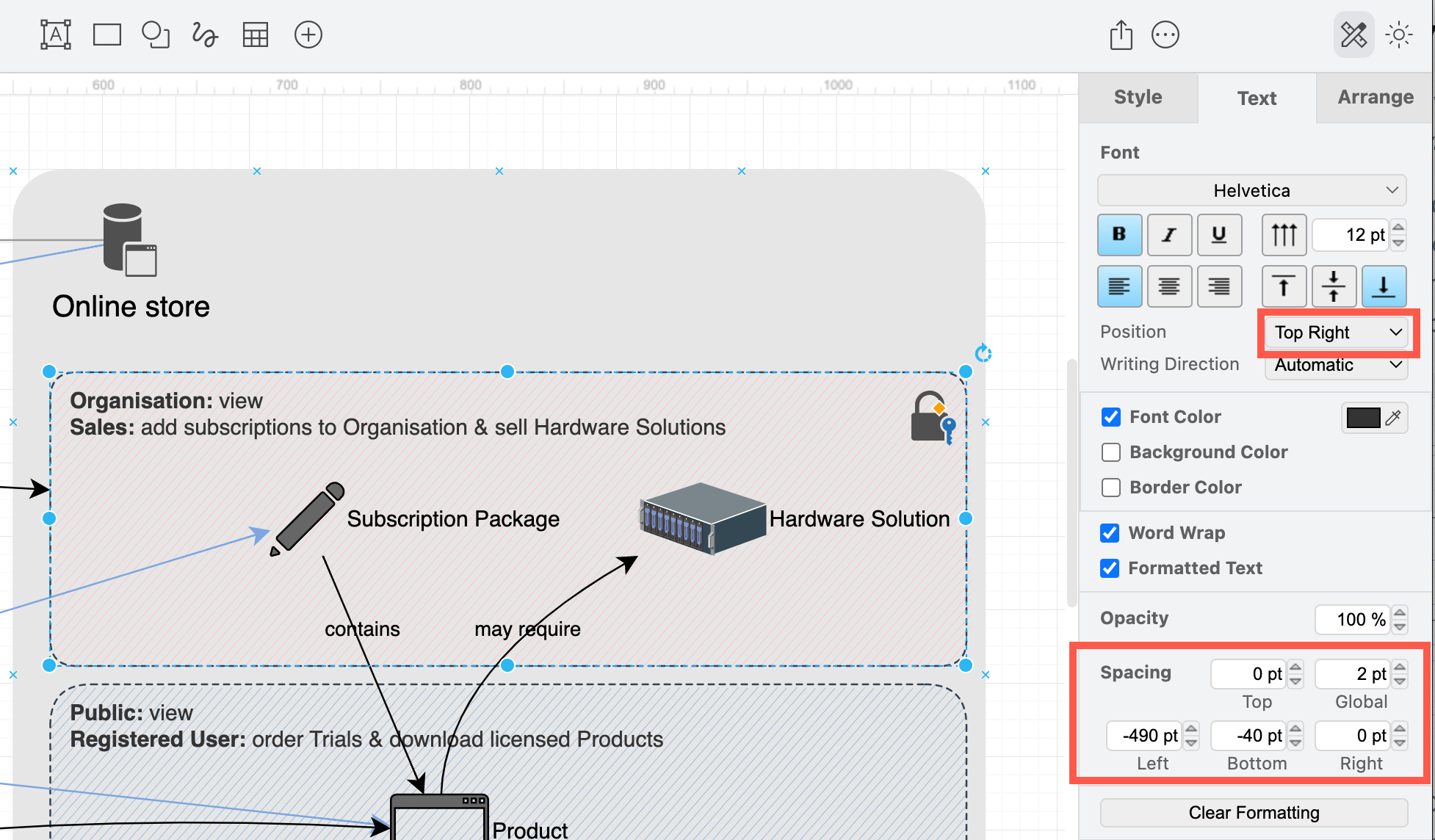Select the Text tool in the toolbar

click(54, 35)
